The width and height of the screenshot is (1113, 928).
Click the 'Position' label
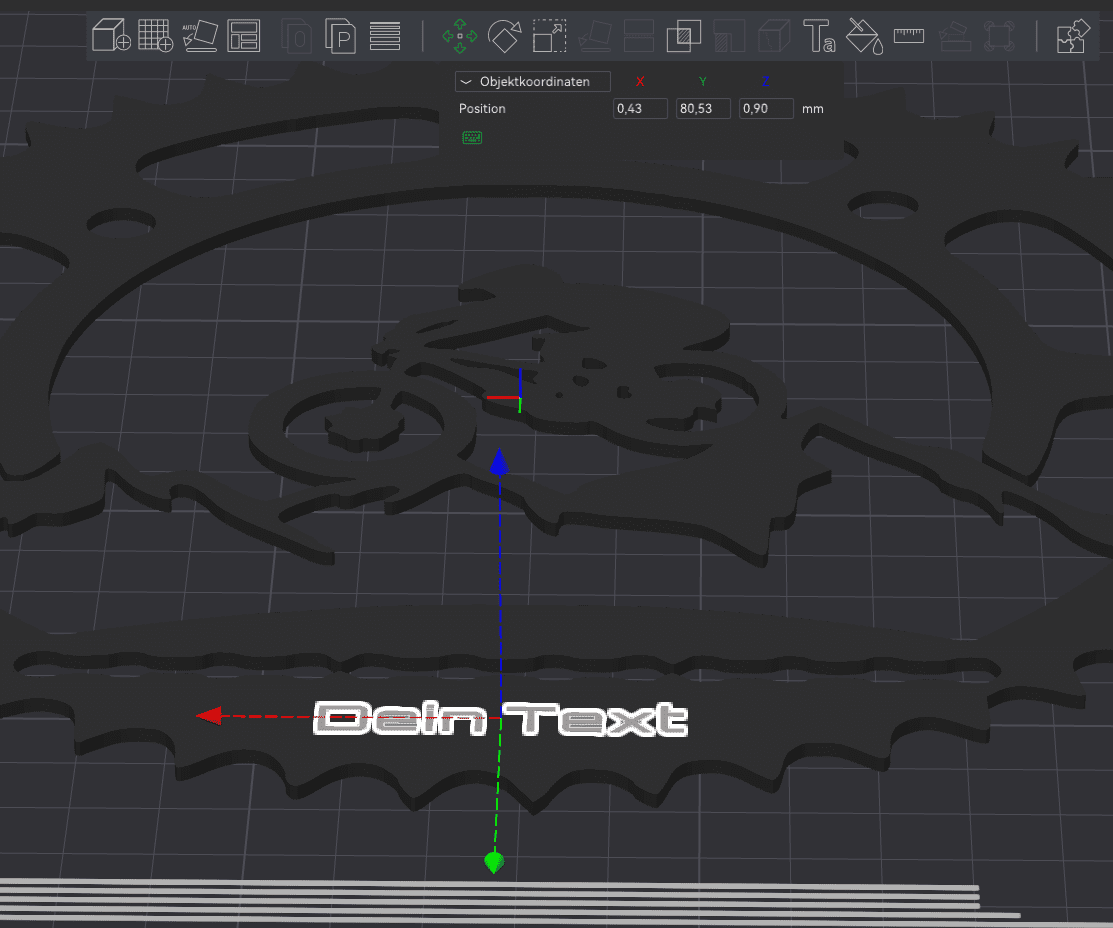pyautogui.click(x=482, y=109)
